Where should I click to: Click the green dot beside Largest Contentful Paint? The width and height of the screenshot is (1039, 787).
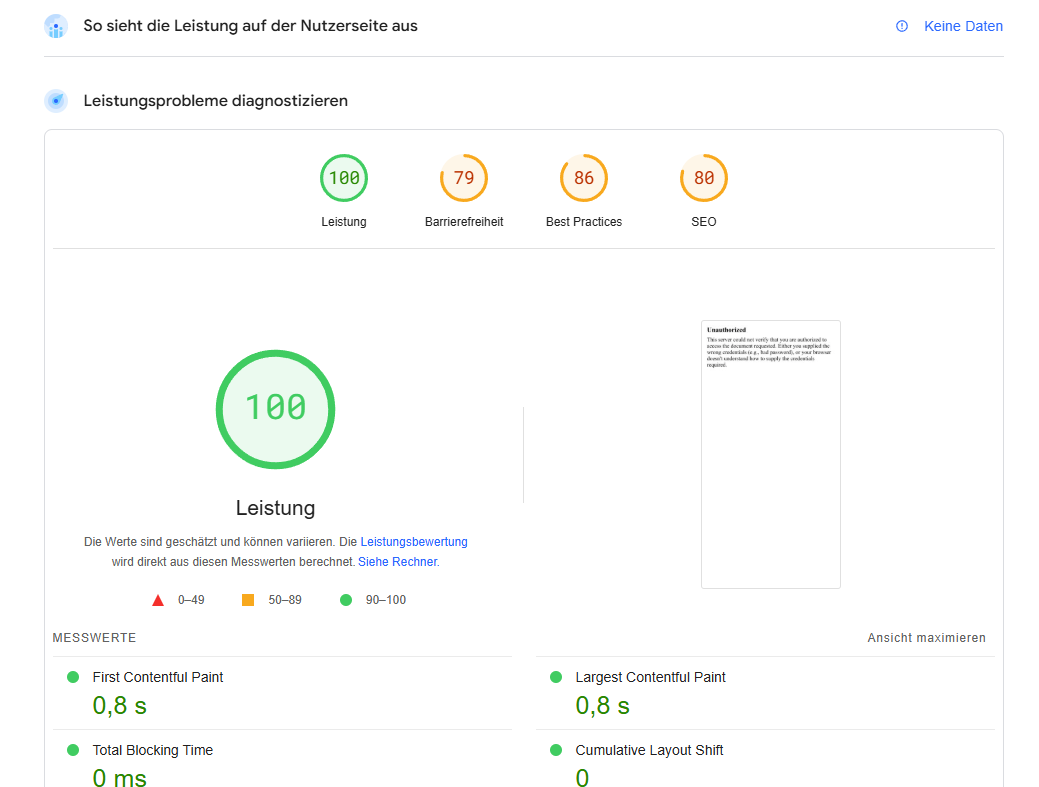point(556,677)
